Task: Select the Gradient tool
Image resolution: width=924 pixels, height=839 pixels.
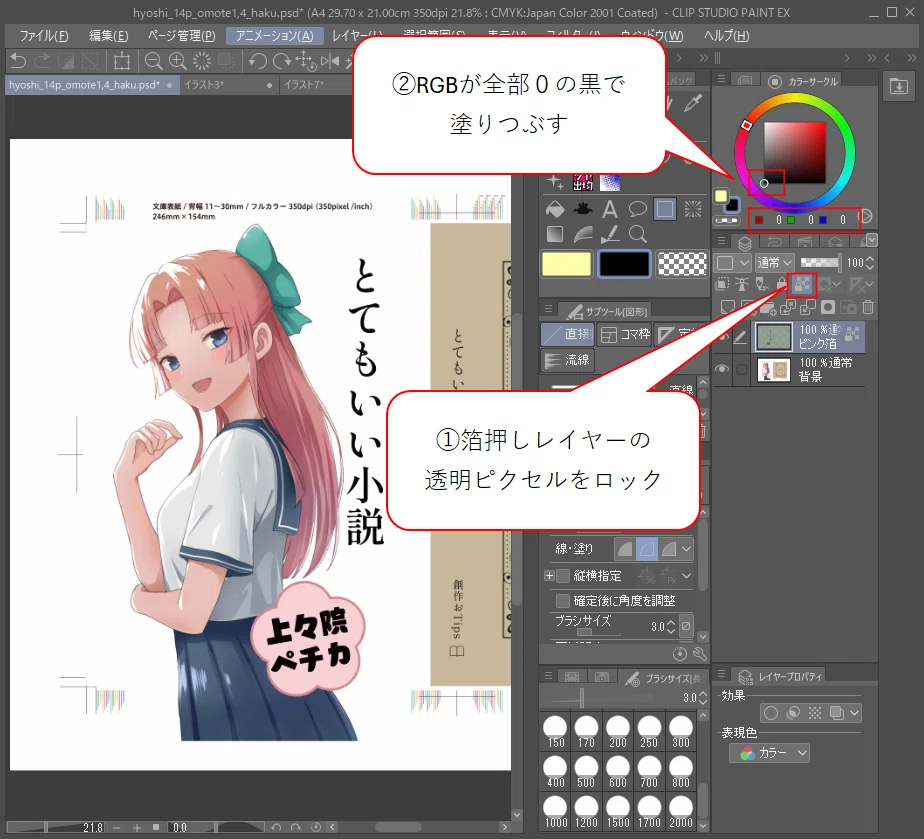Action: pyautogui.click(x=555, y=234)
